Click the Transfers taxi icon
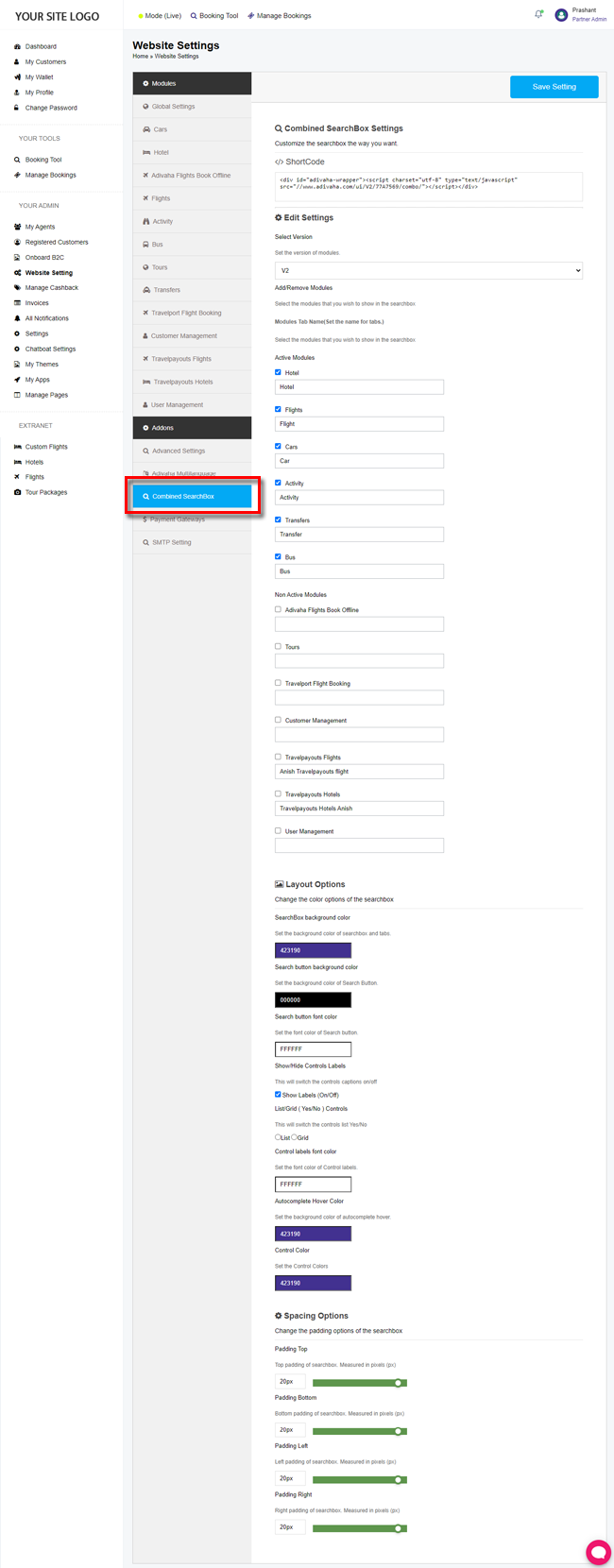Screen dimensions: 614x1568 click(x=146, y=290)
